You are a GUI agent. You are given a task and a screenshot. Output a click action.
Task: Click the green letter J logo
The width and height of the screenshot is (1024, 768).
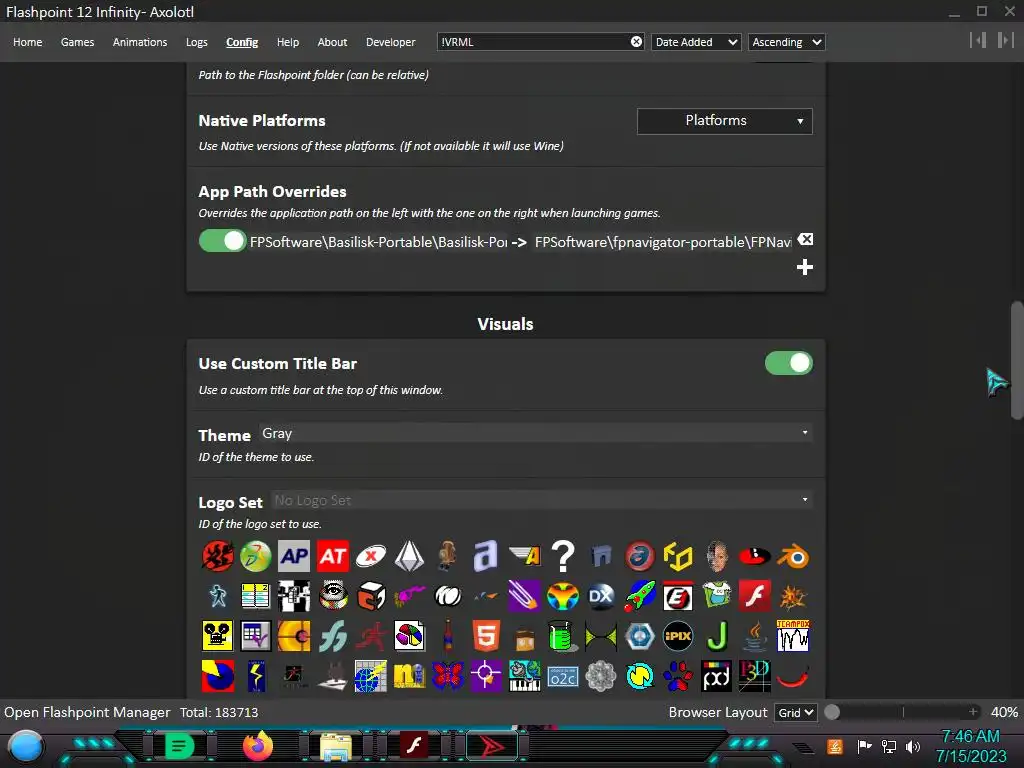tap(717, 635)
